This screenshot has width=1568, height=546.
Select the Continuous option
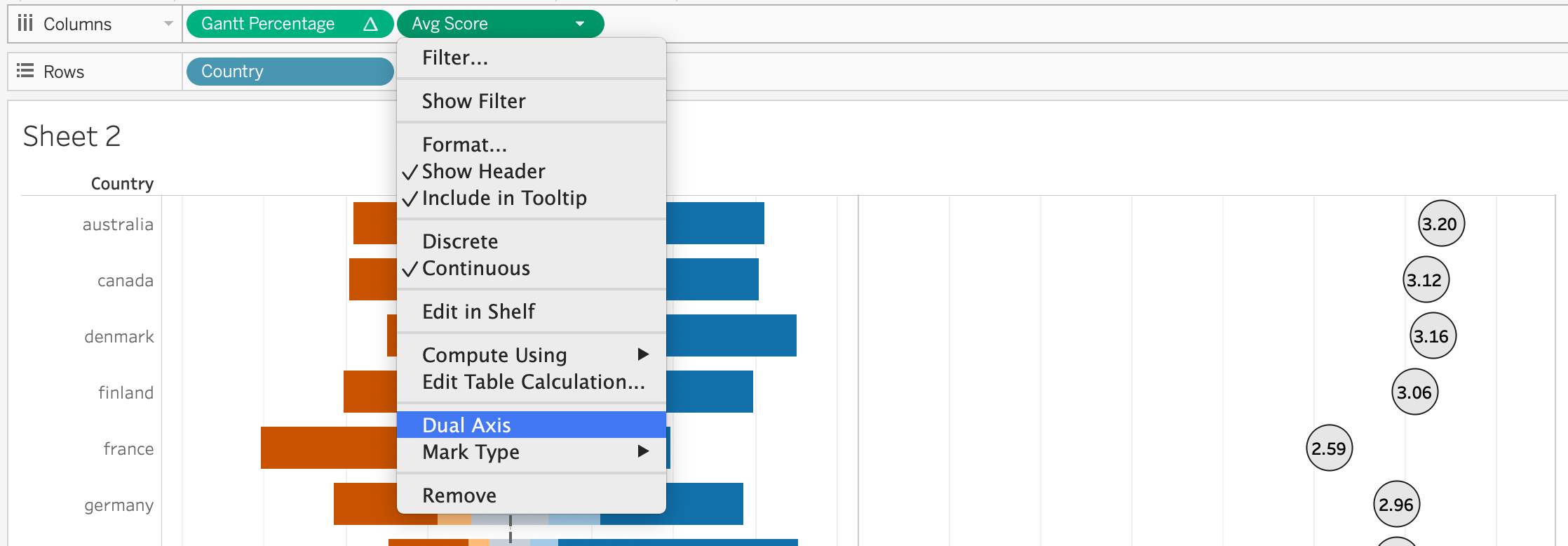click(x=475, y=268)
